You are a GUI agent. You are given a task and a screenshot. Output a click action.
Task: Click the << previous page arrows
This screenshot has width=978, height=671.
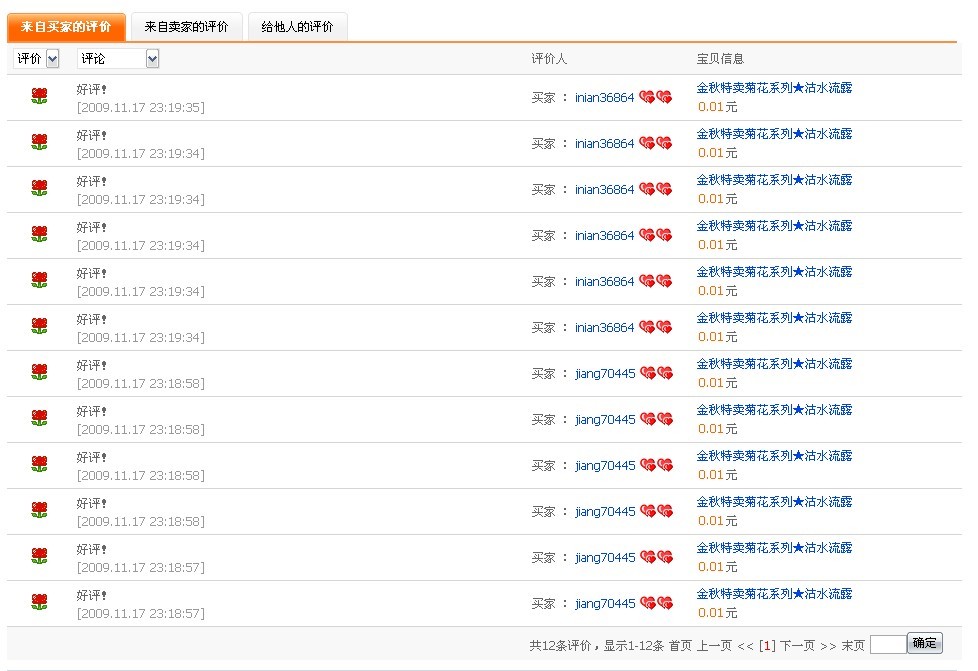coord(745,646)
